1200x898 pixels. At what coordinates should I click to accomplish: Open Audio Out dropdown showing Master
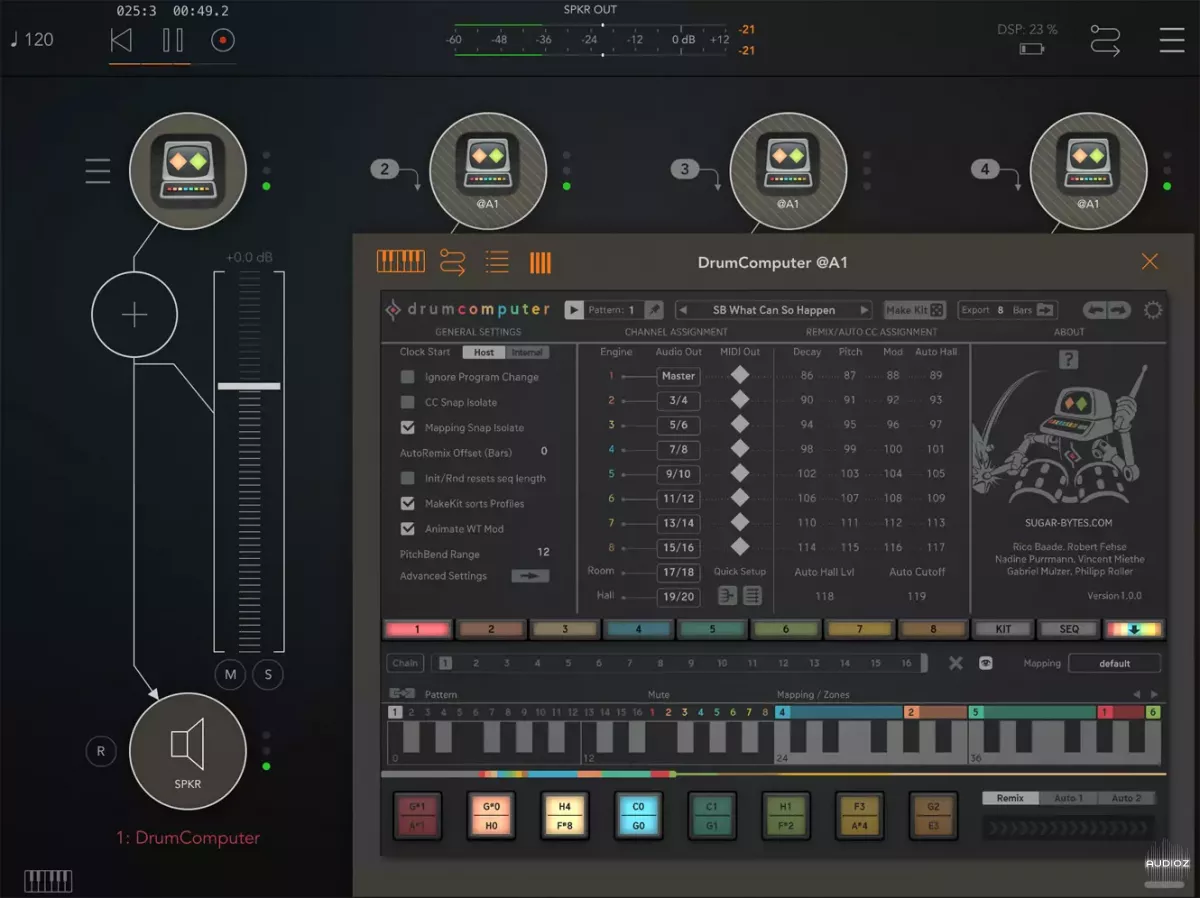point(678,376)
